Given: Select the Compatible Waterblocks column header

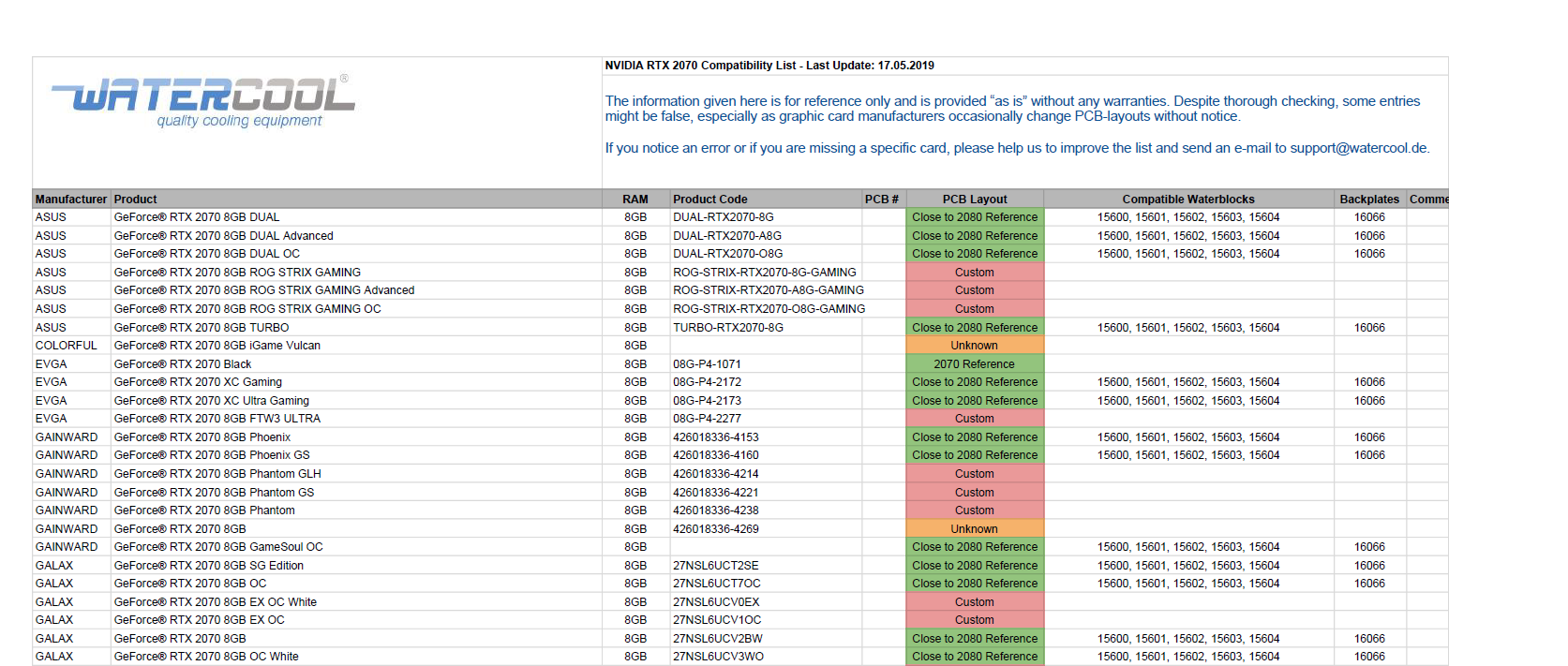Looking at the screenshot, I should (1188, 200).
